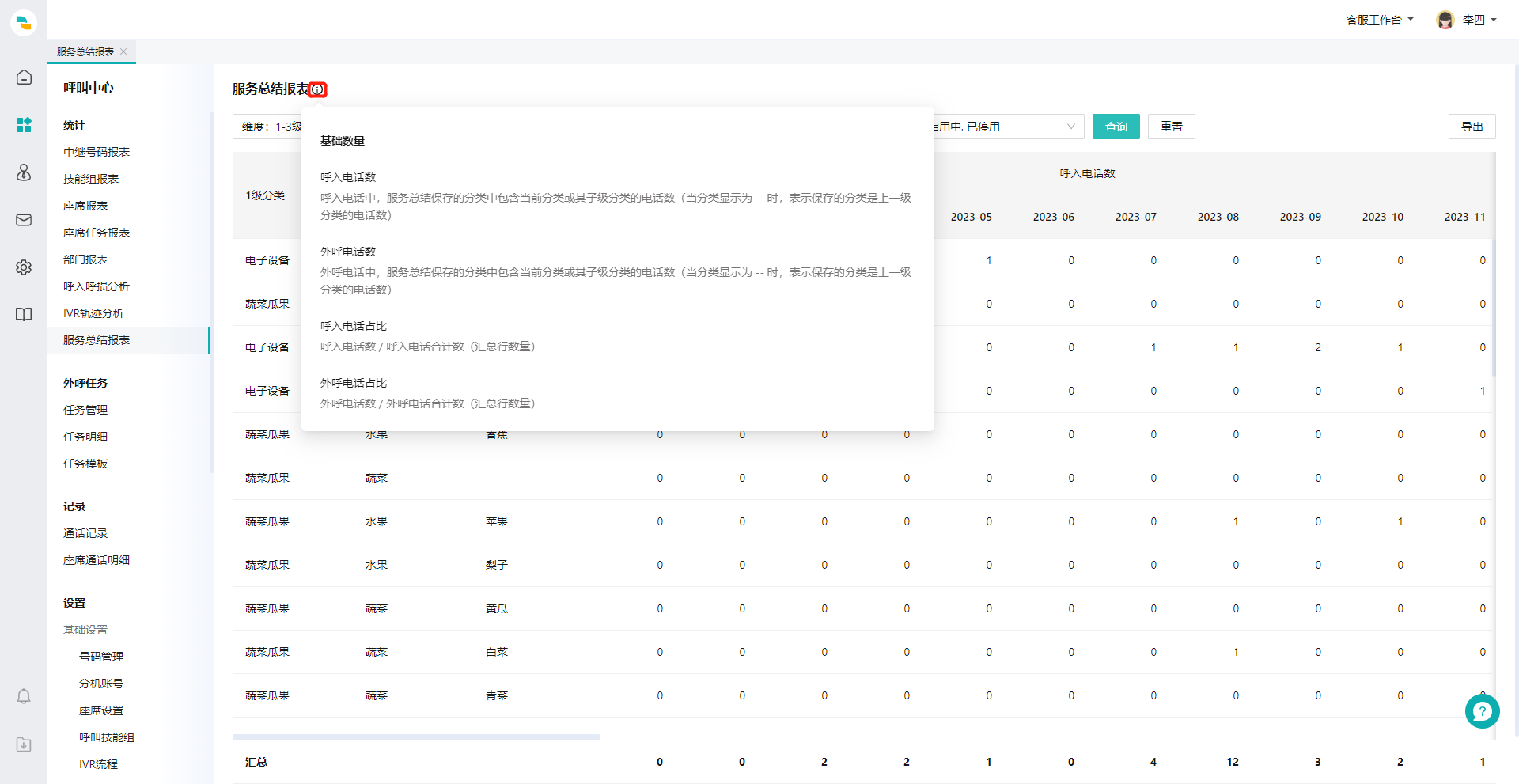Open the download inbox icon
Screen dimensions: 1519x784
click(x=24, y=744)
